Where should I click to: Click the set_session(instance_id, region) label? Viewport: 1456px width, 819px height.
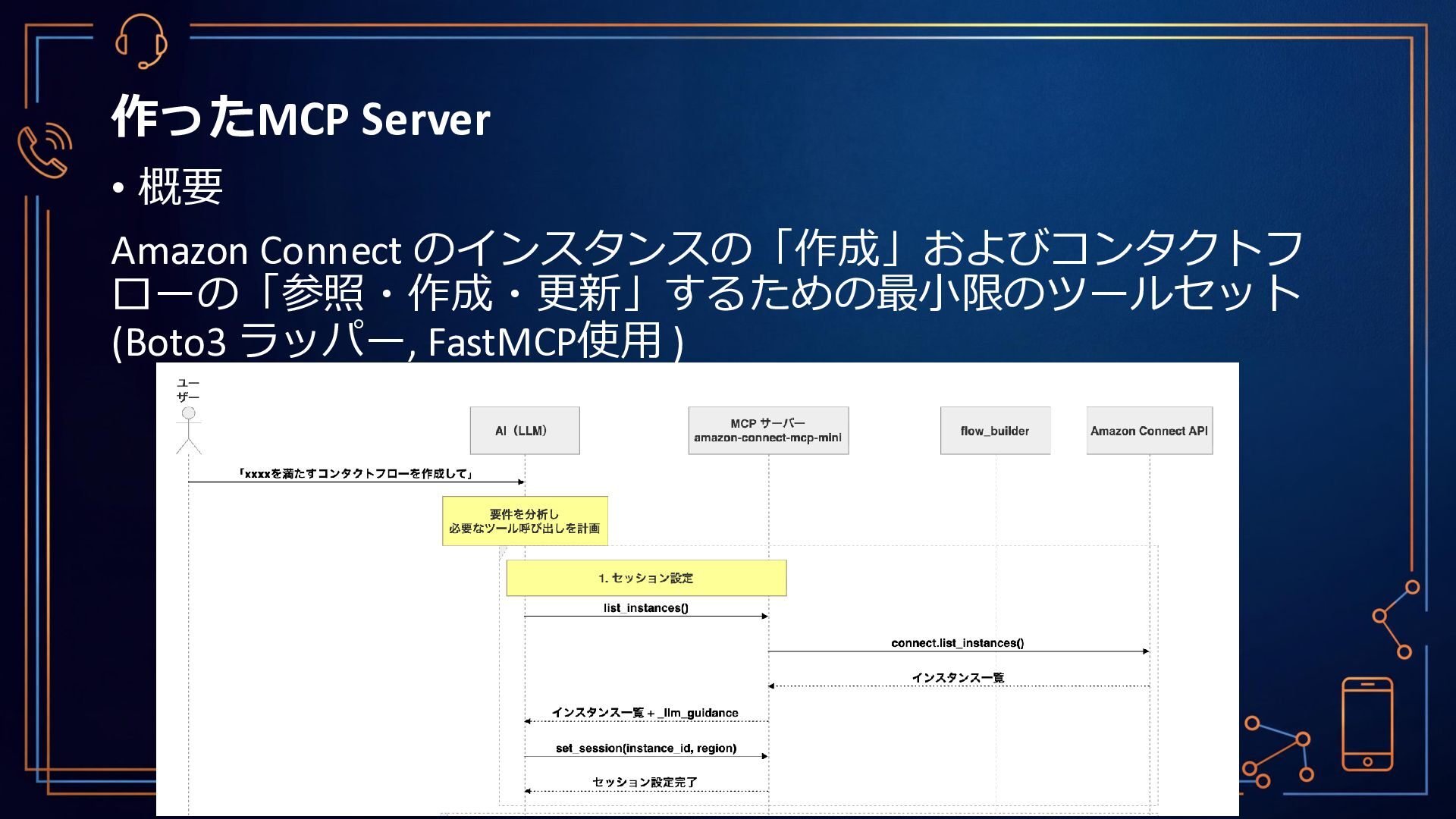tap(645, 748)
